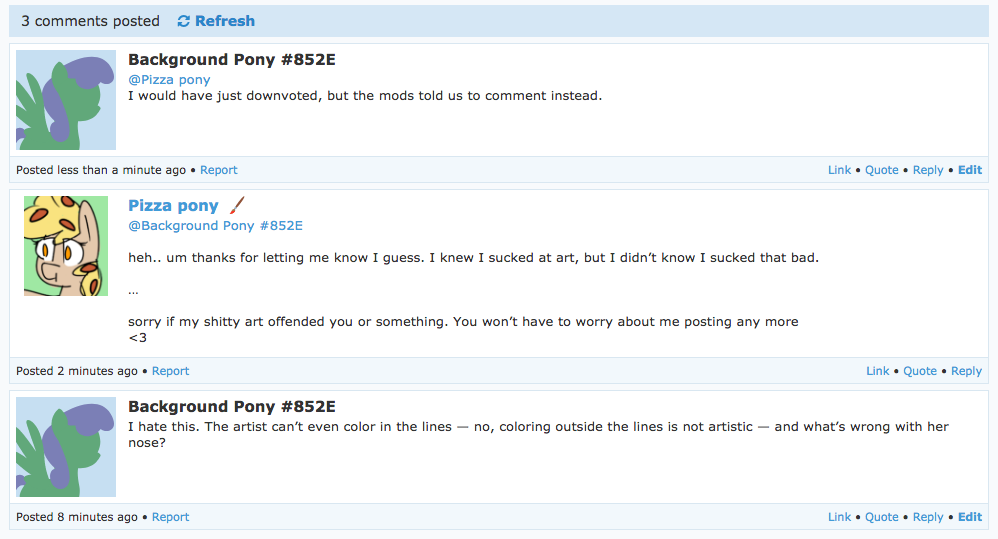Screen dimensions: 998x539
Task: Click the bottom Background Pony avatar image
Action: tap(66, 447)
